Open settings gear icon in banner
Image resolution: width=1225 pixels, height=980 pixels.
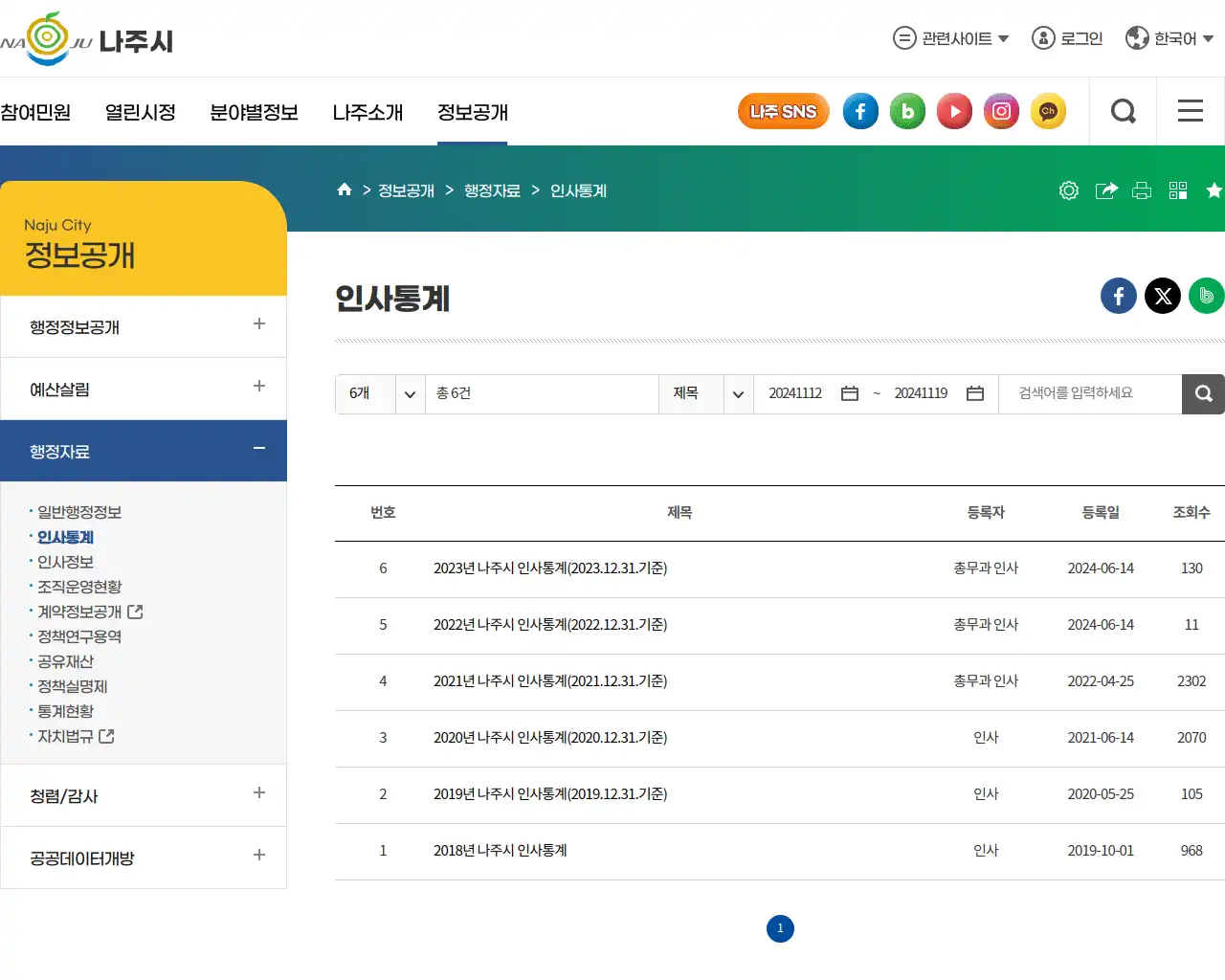[x=1069, y=190]
